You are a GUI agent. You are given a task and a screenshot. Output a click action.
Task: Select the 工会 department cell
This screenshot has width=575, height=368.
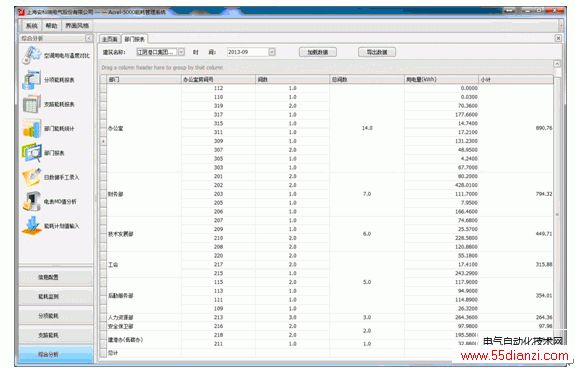pos(144,264)
